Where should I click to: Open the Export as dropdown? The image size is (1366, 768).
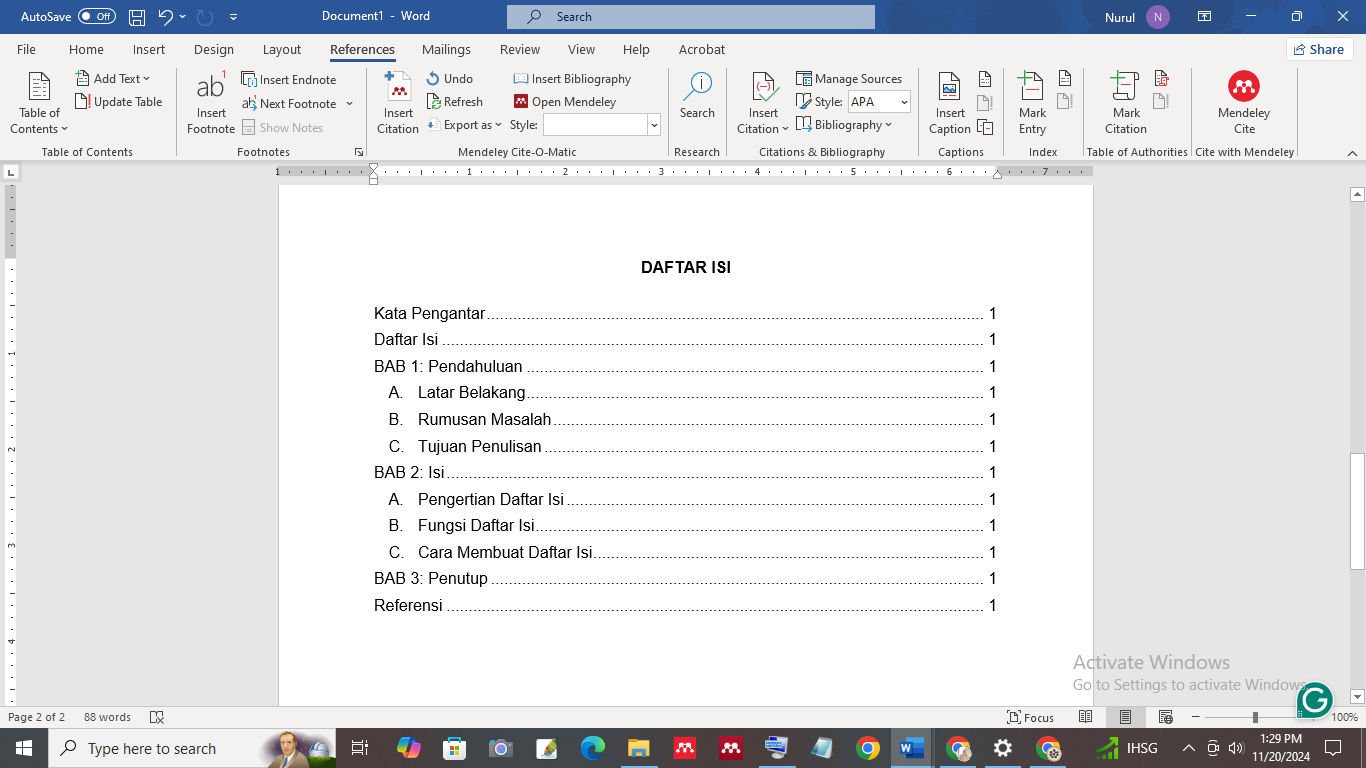pos(464,125)
